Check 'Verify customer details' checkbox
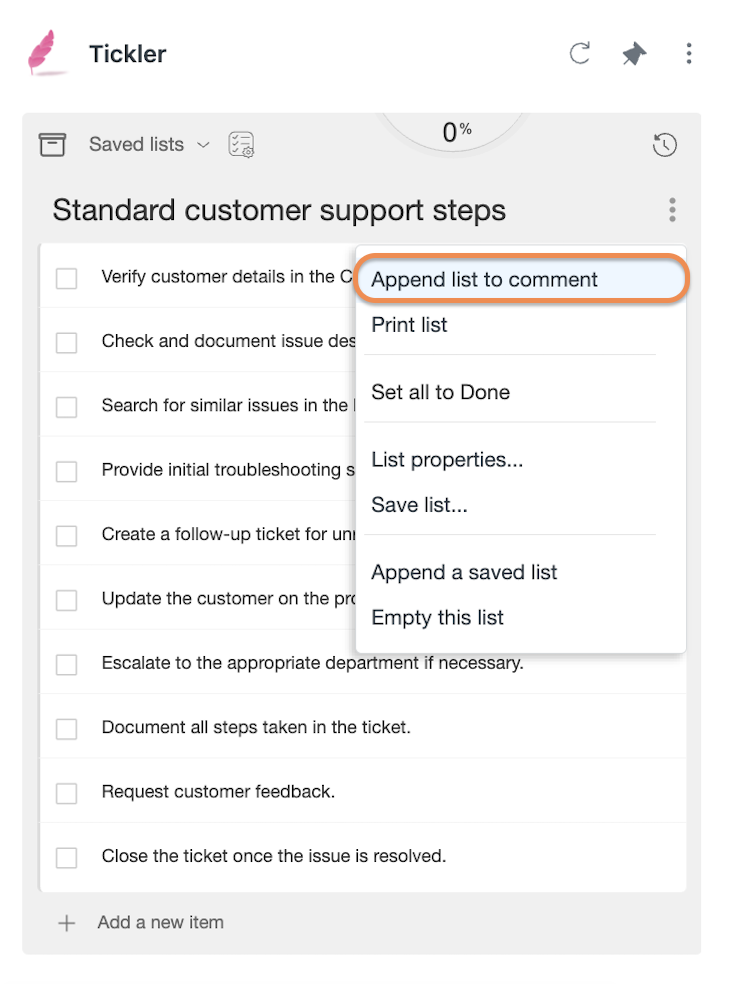Viewport: 730px width, 984px height. 67,278
